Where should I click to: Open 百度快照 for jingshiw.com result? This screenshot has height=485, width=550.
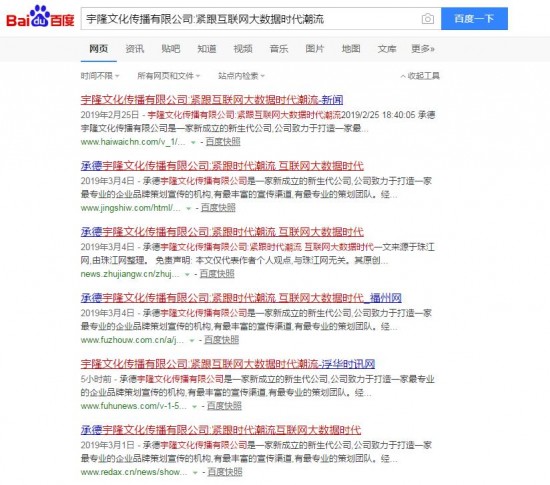coord(218,208)
